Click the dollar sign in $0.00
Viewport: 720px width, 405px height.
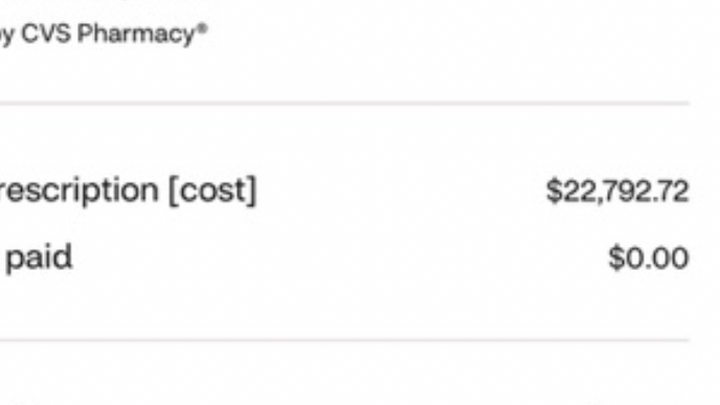615,259
